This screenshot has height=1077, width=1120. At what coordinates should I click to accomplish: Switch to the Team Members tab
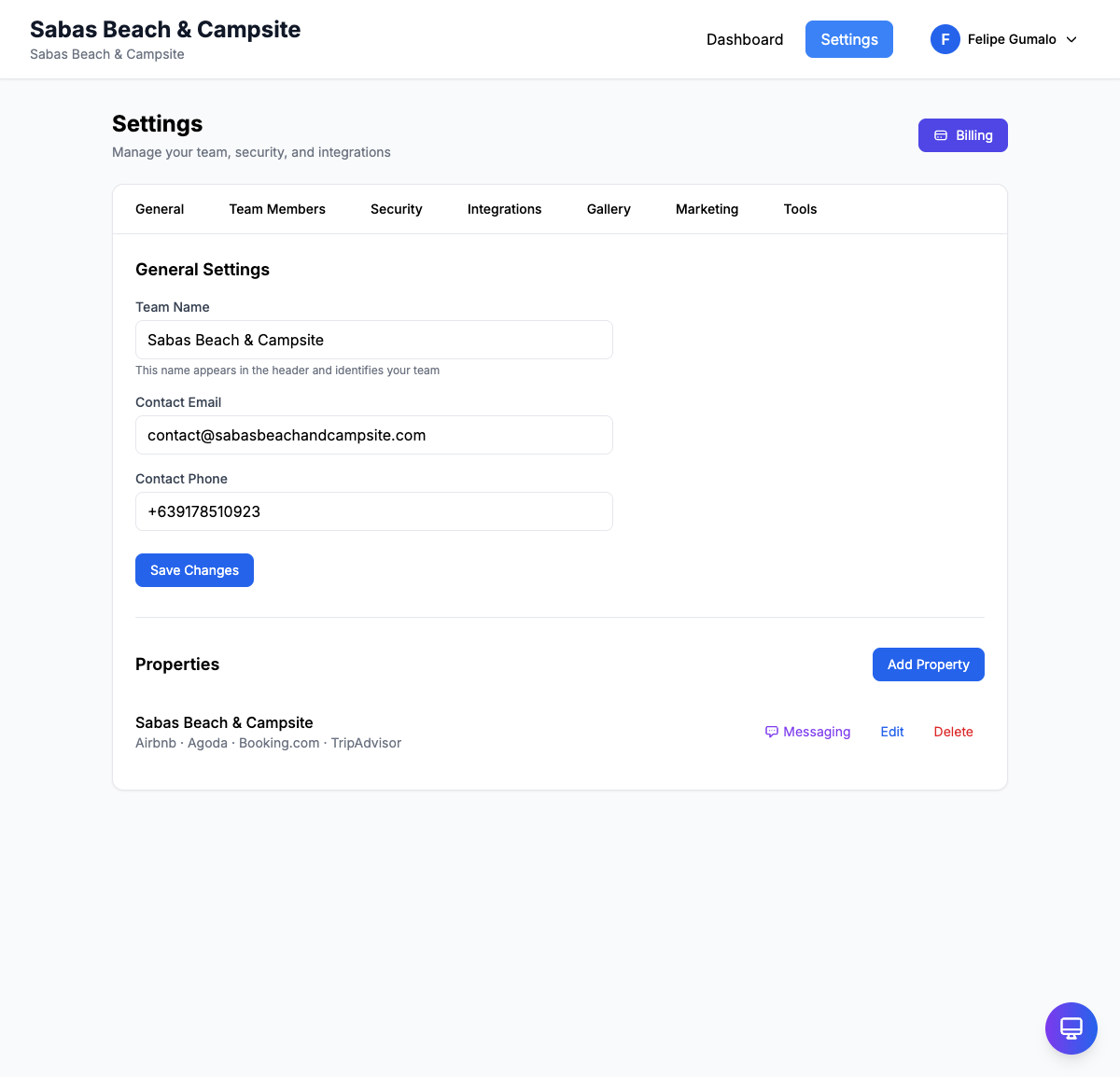(x=277, y=209)
